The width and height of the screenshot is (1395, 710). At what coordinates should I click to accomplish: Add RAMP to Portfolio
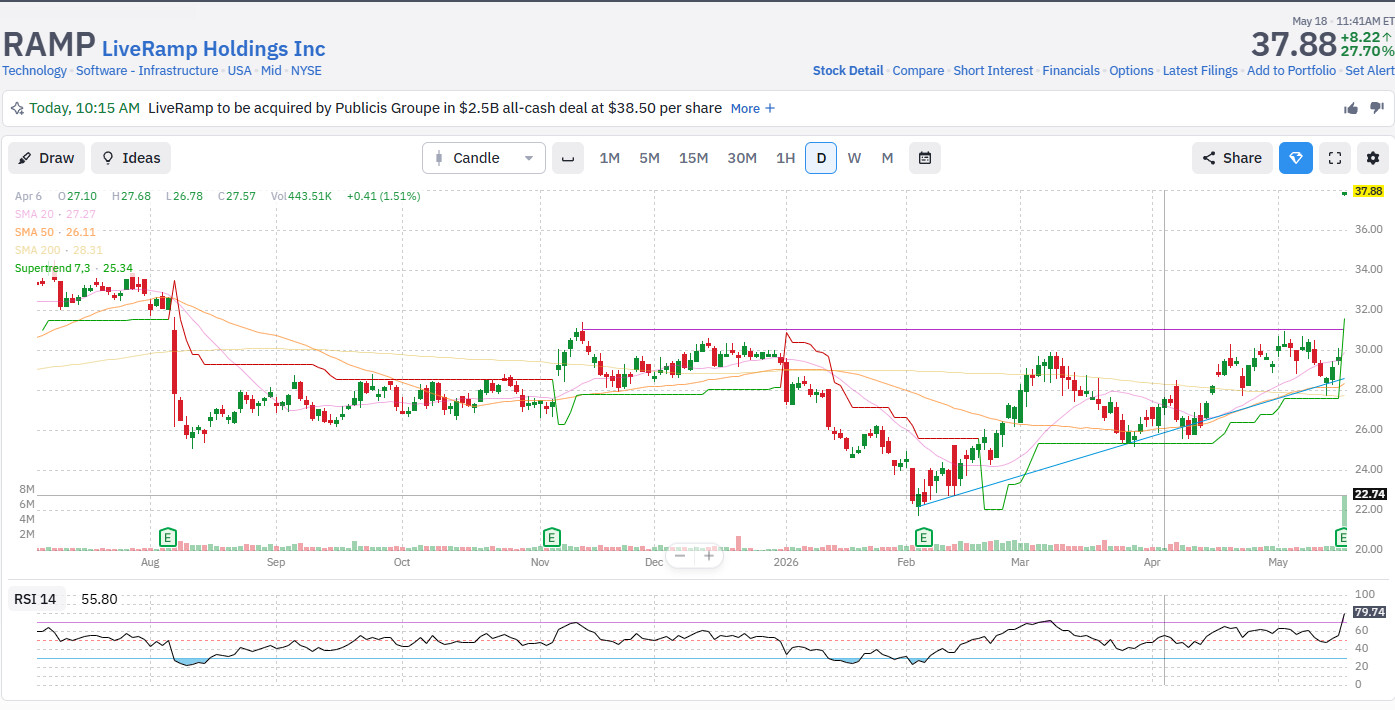(1291, 71)
